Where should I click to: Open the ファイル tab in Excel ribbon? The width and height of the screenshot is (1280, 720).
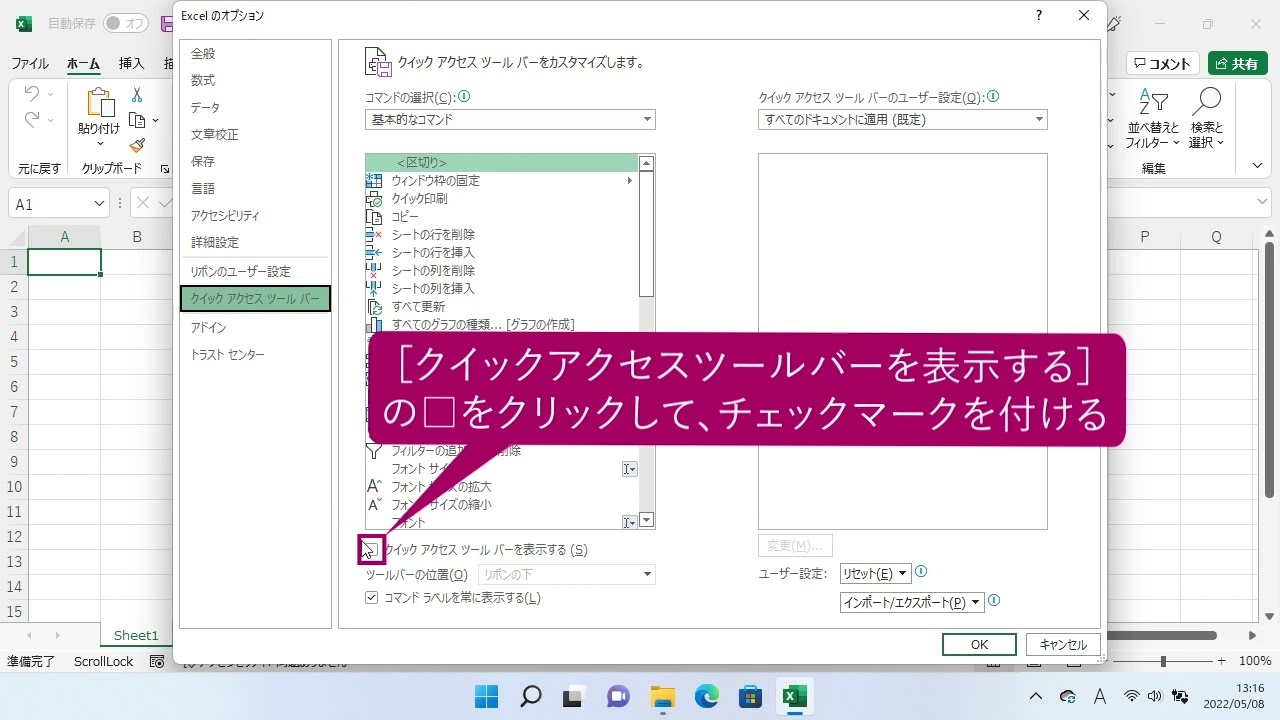(30, 63)
